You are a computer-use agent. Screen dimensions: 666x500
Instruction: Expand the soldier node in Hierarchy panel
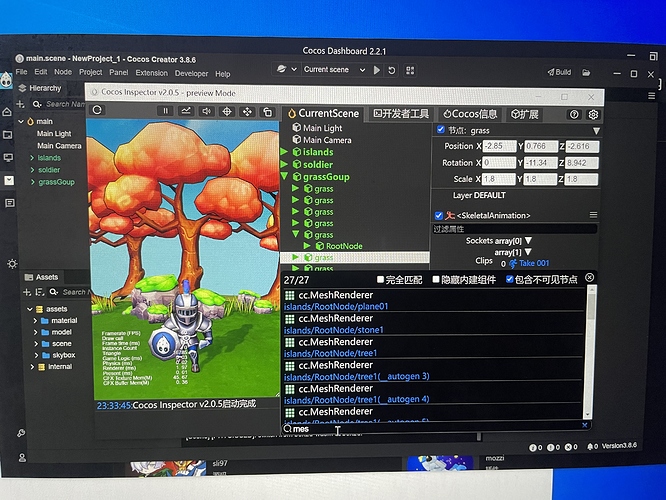click(32, 170)
